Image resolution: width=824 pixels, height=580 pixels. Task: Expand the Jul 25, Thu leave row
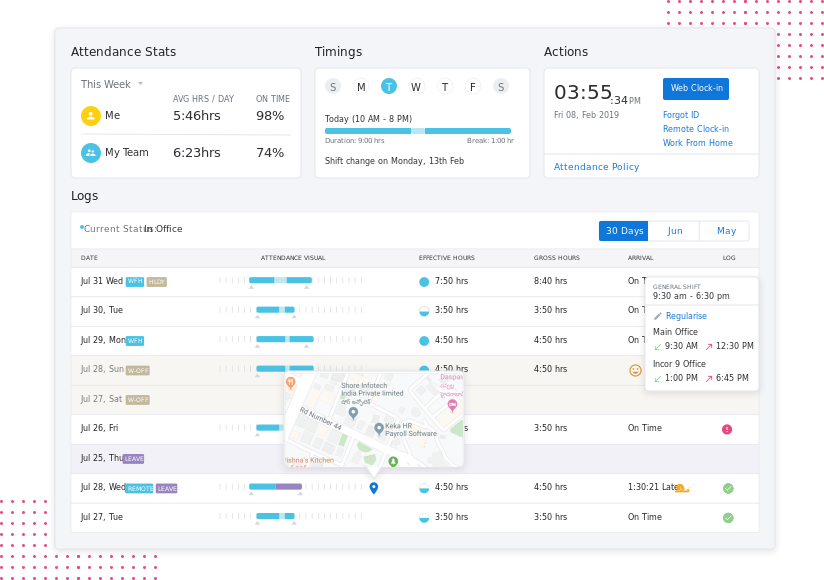pos(415,459)
